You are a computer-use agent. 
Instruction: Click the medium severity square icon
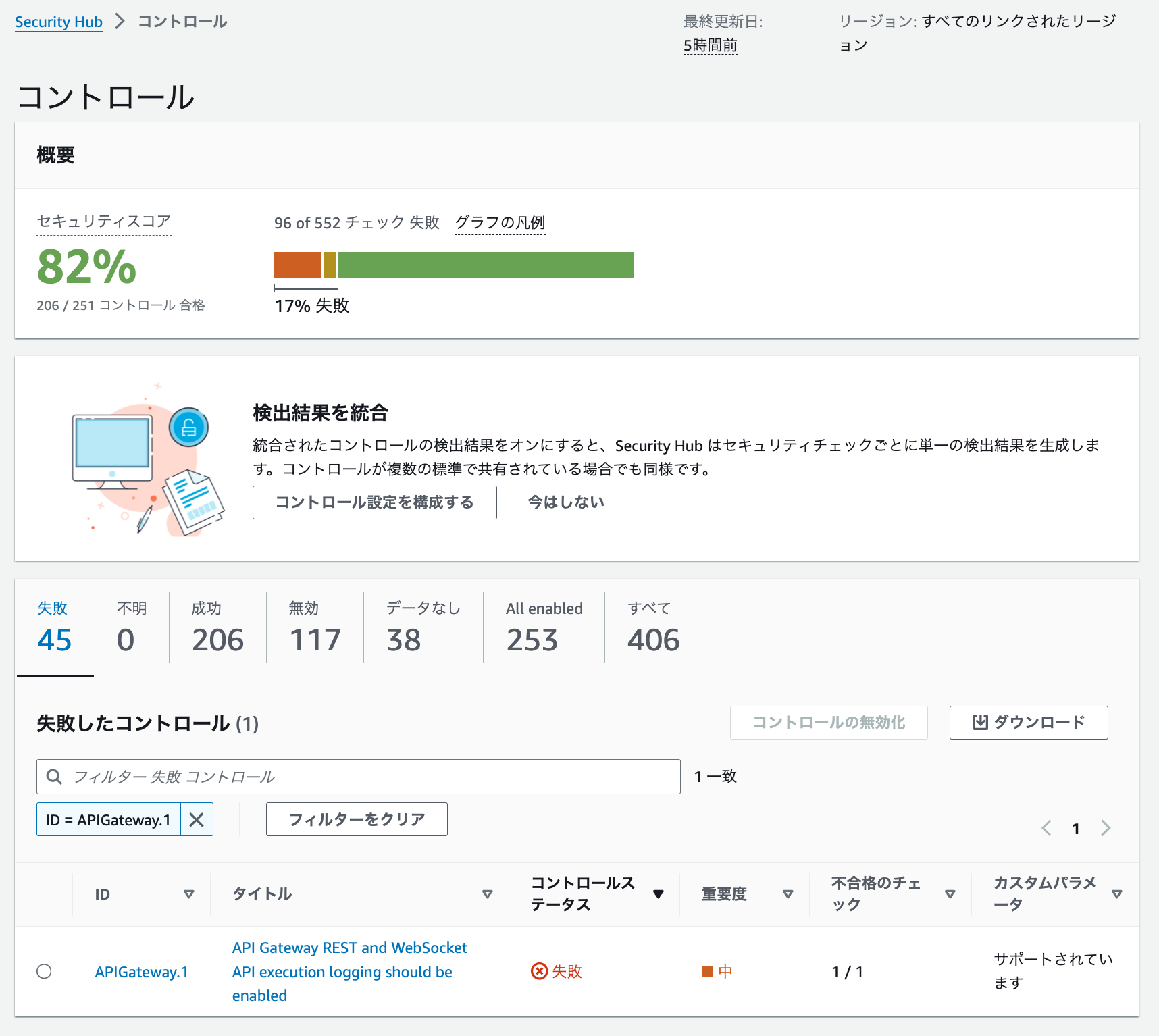point(707,972)
